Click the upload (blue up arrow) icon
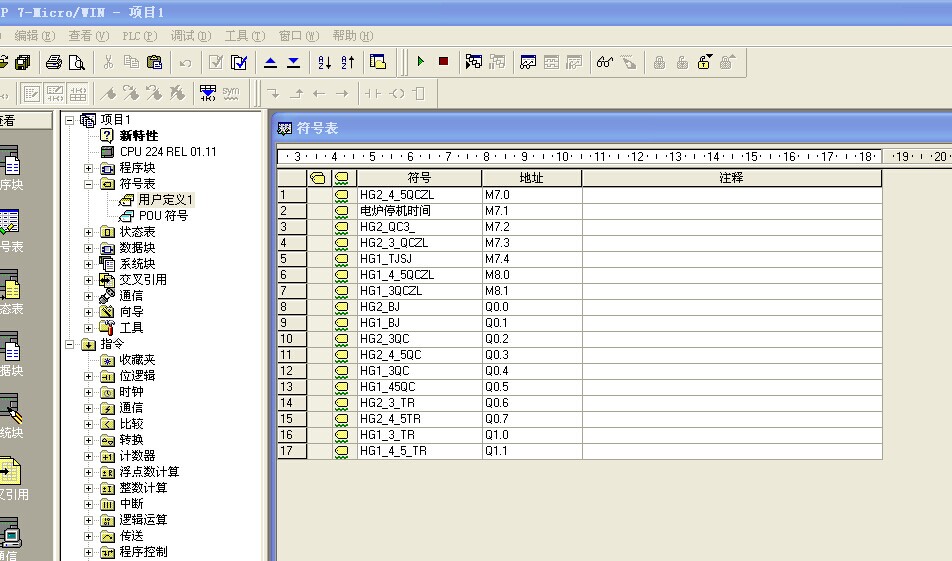The image size is (952, 561). 270,62
